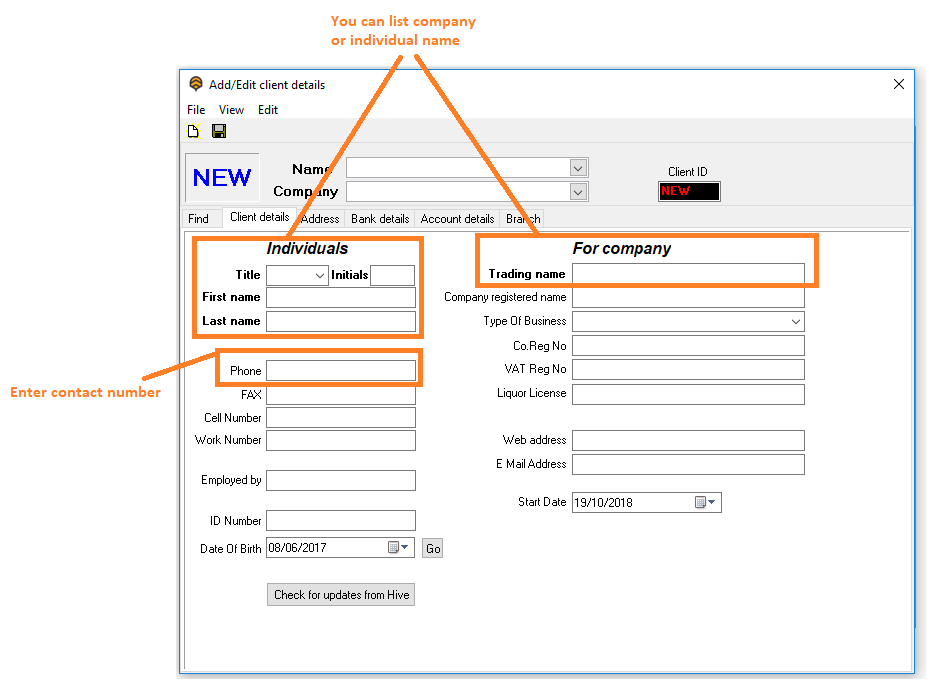The image size is (932, 697).
Task: Click the New document toolbar icon
Action: (x=194, y=132)
